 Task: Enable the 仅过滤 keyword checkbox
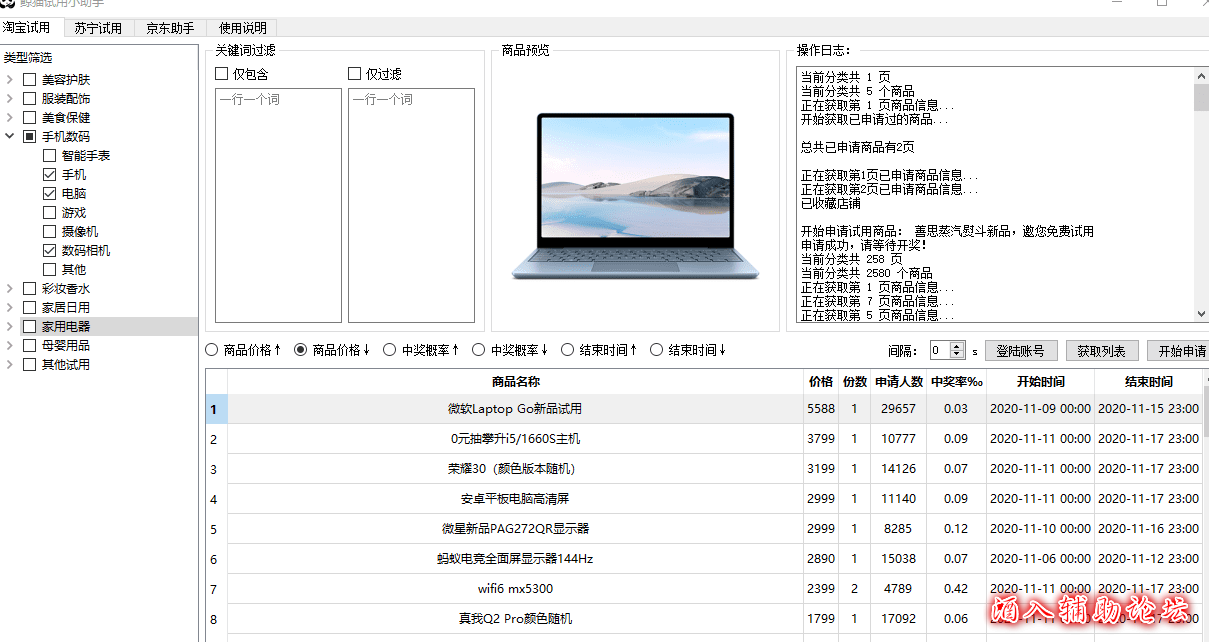[x=354, y=74]
